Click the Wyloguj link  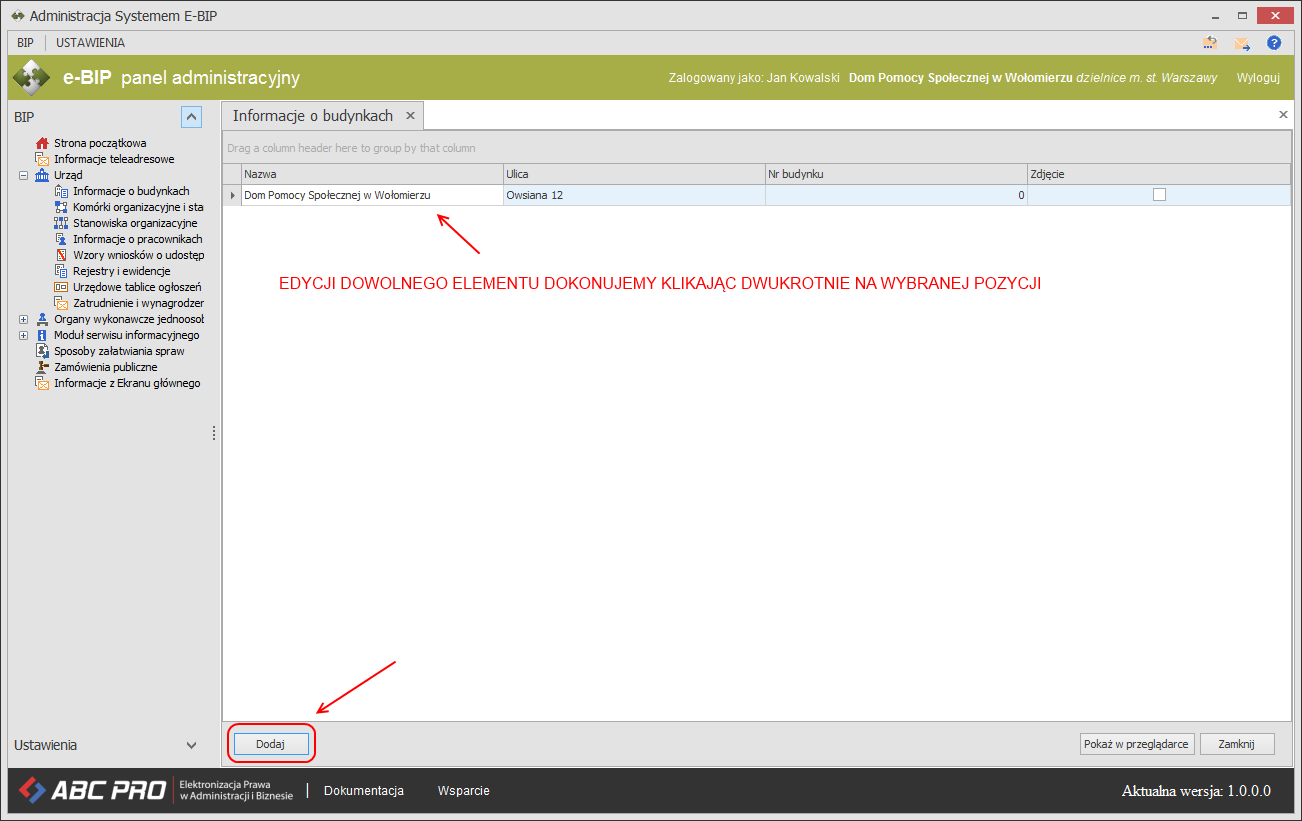[x=1258, y=78]
